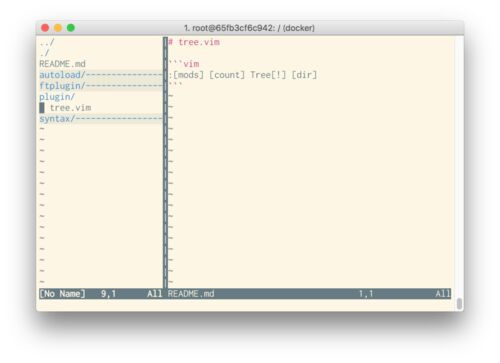Screen dimensions: 500x363
Task: Click the README.md status line label
Action: coord(191,294)
